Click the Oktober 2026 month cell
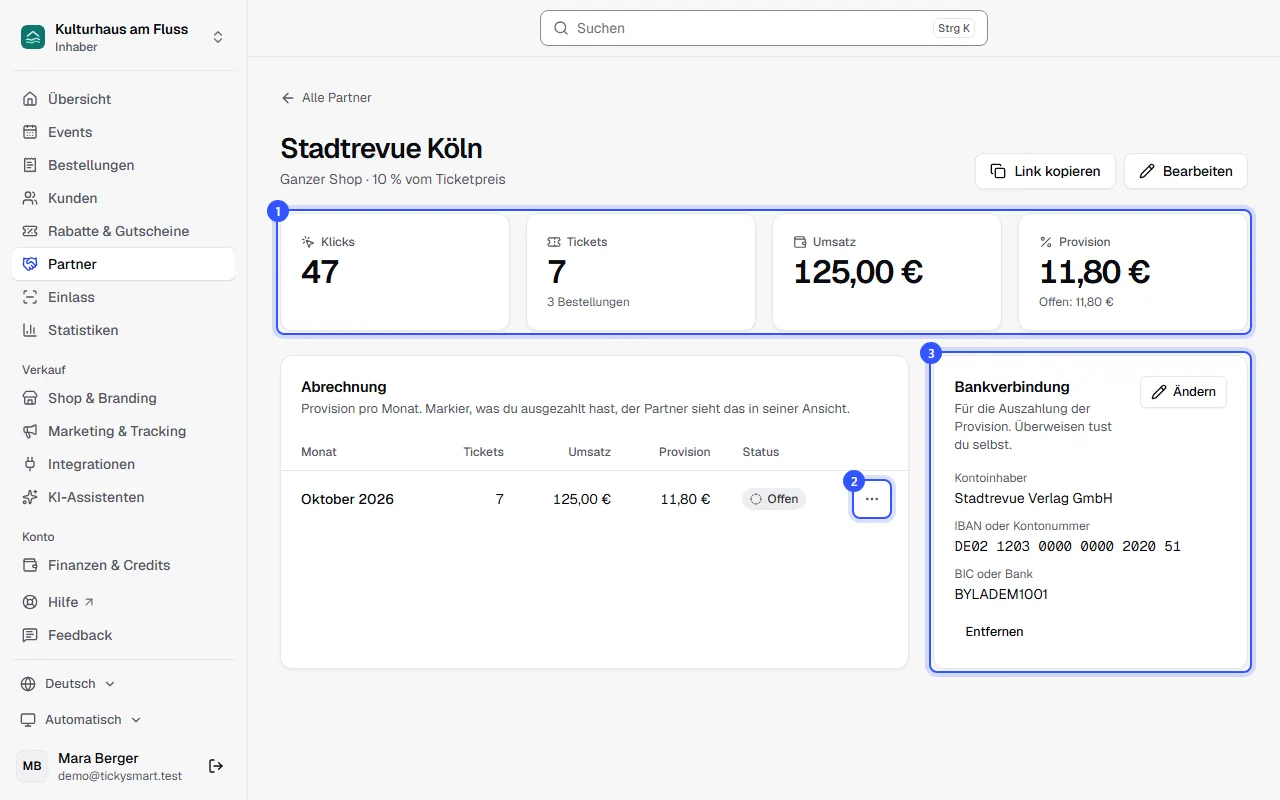 347,499
